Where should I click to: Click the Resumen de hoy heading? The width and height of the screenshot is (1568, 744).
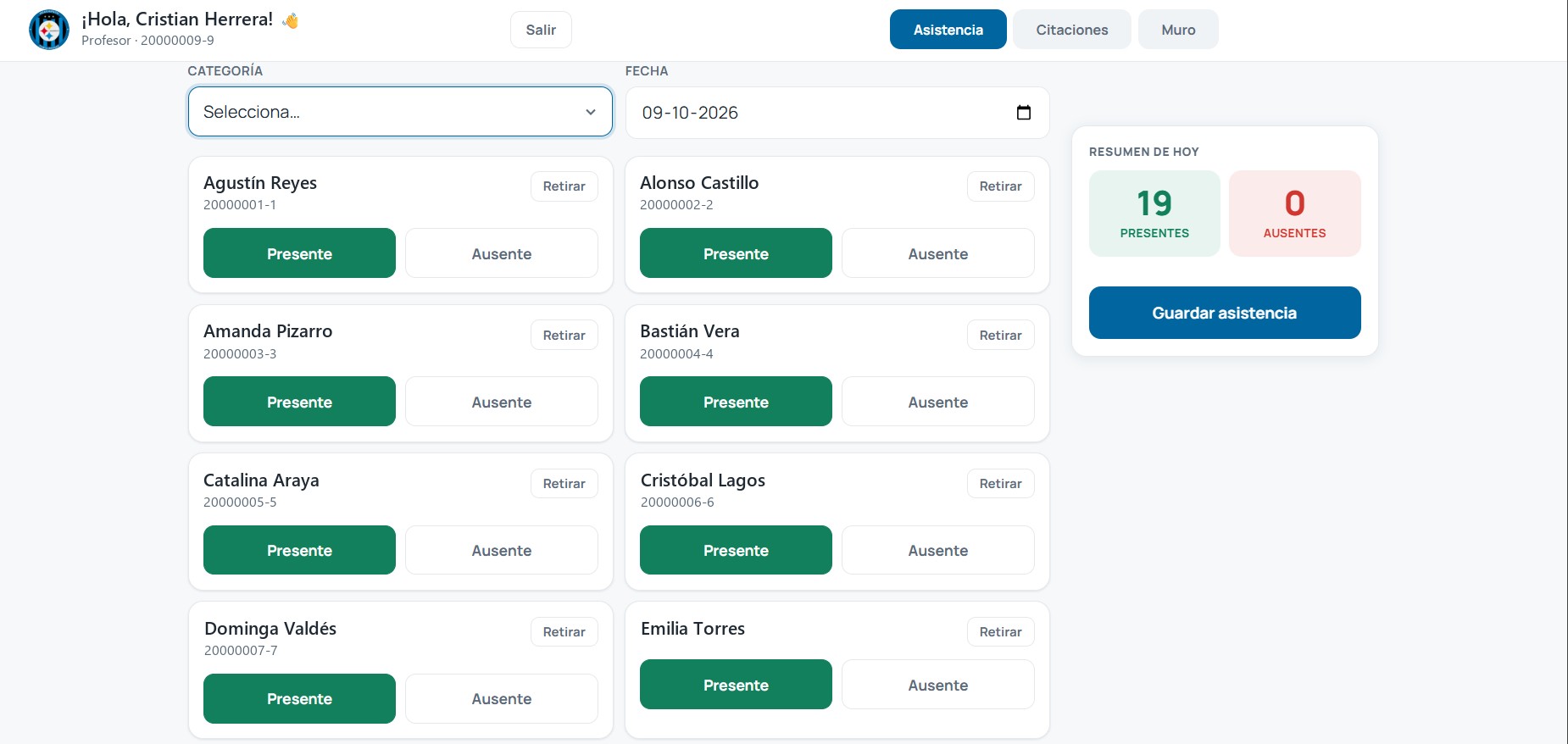pos(1144,152)
